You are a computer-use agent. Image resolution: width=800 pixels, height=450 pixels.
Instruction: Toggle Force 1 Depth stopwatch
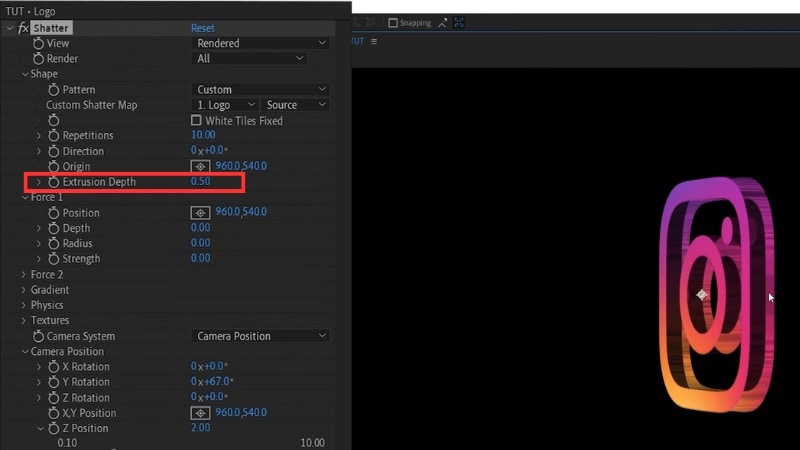[x=54, y=228]
